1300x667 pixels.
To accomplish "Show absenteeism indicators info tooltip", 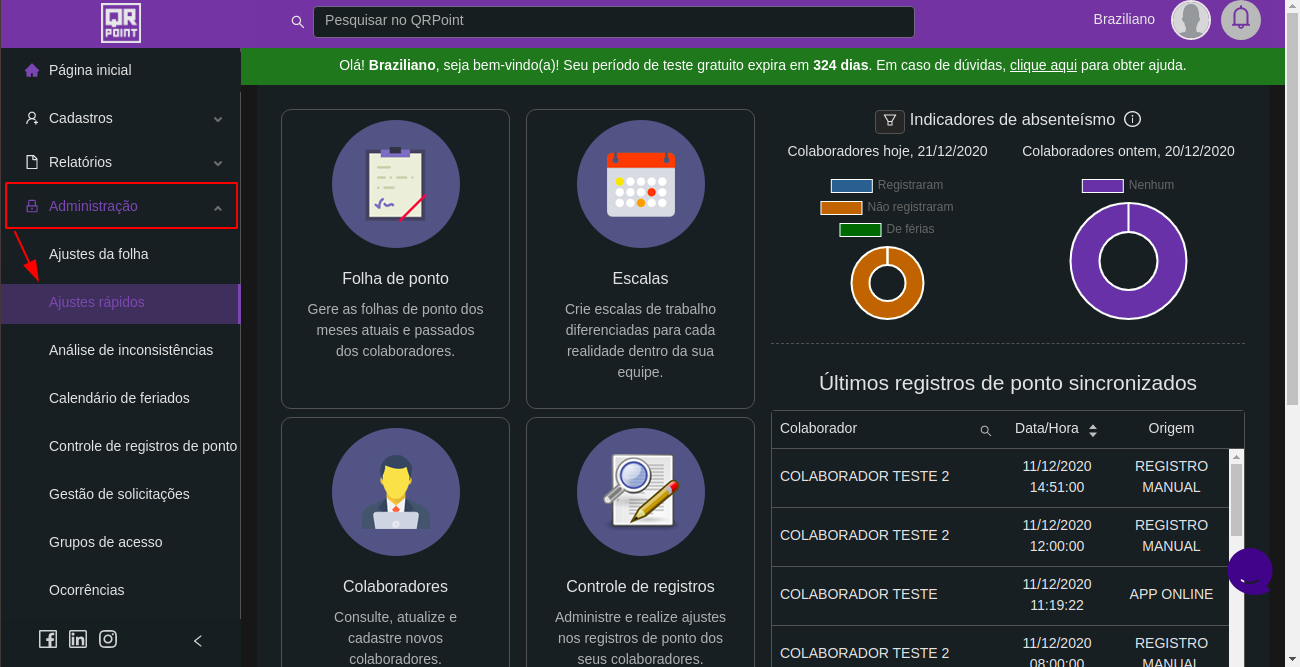I will 1132,120.
